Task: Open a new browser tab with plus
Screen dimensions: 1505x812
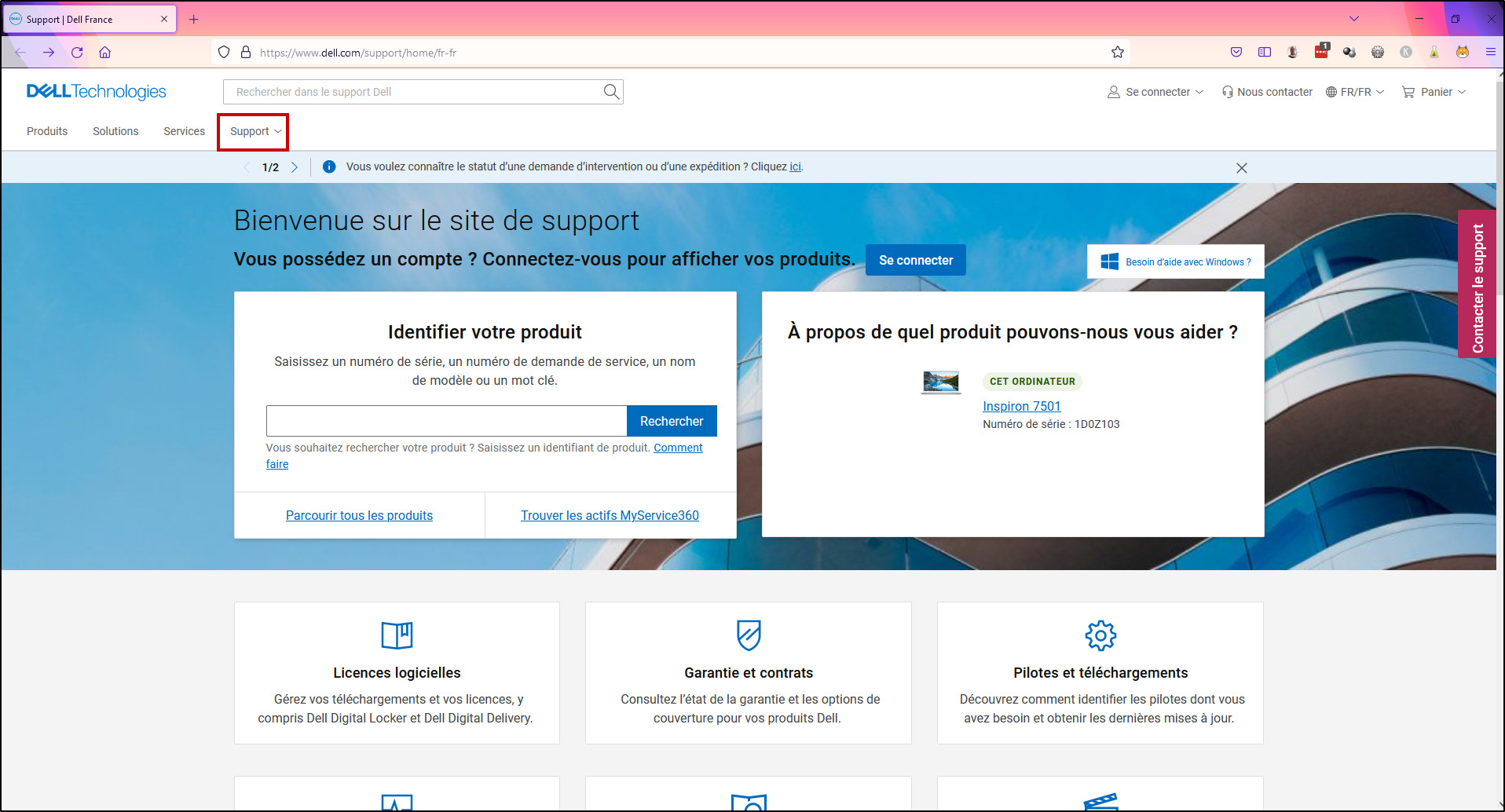Action: point(193,19)
